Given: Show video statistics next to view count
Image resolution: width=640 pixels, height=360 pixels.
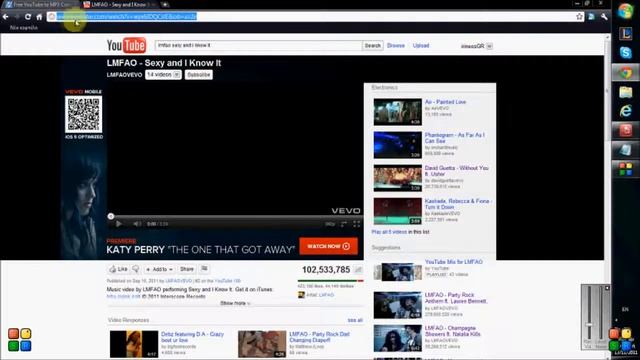Looking at the screenshot, I should tap(358, 269).
